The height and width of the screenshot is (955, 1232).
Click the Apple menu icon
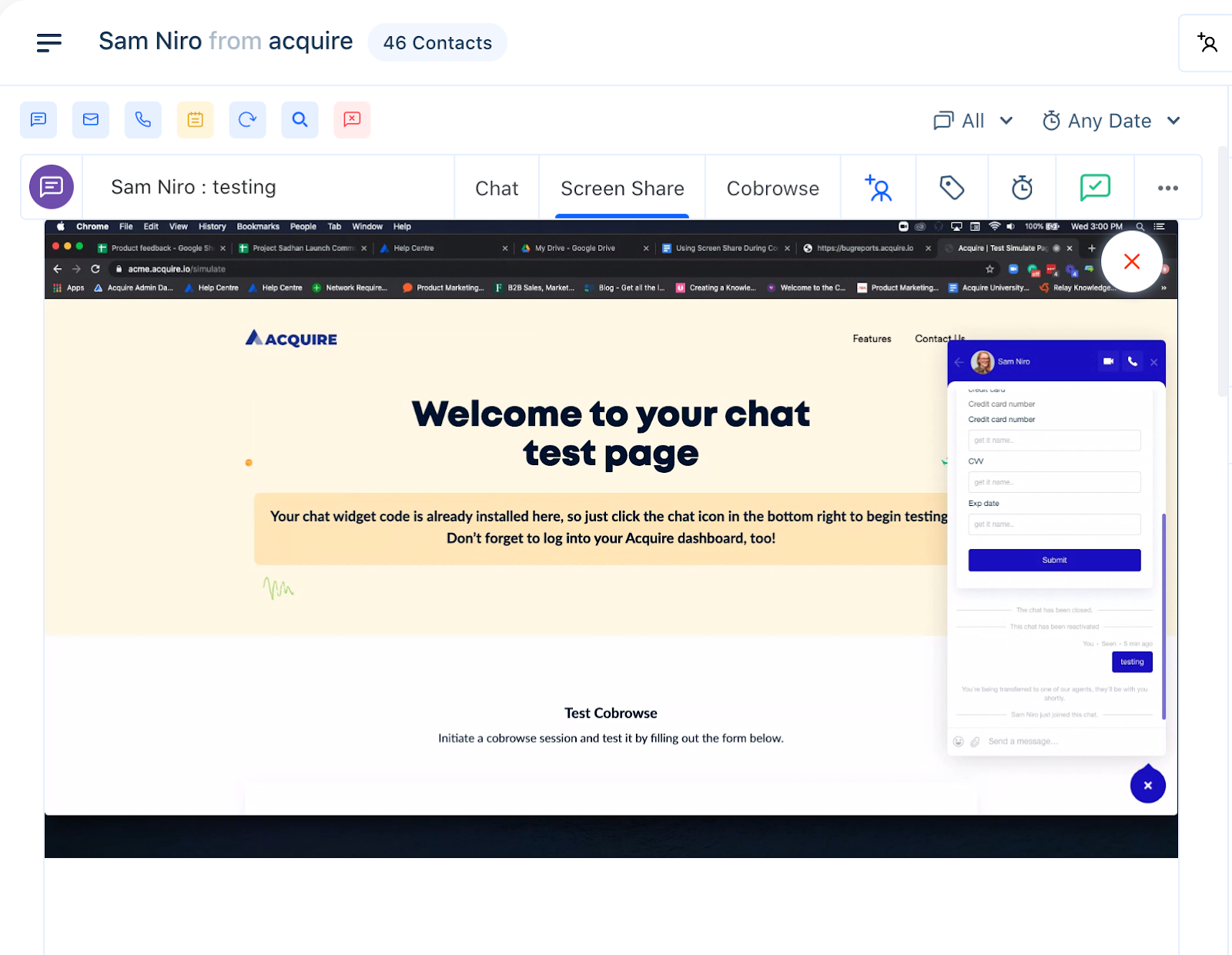pos(60,226)
